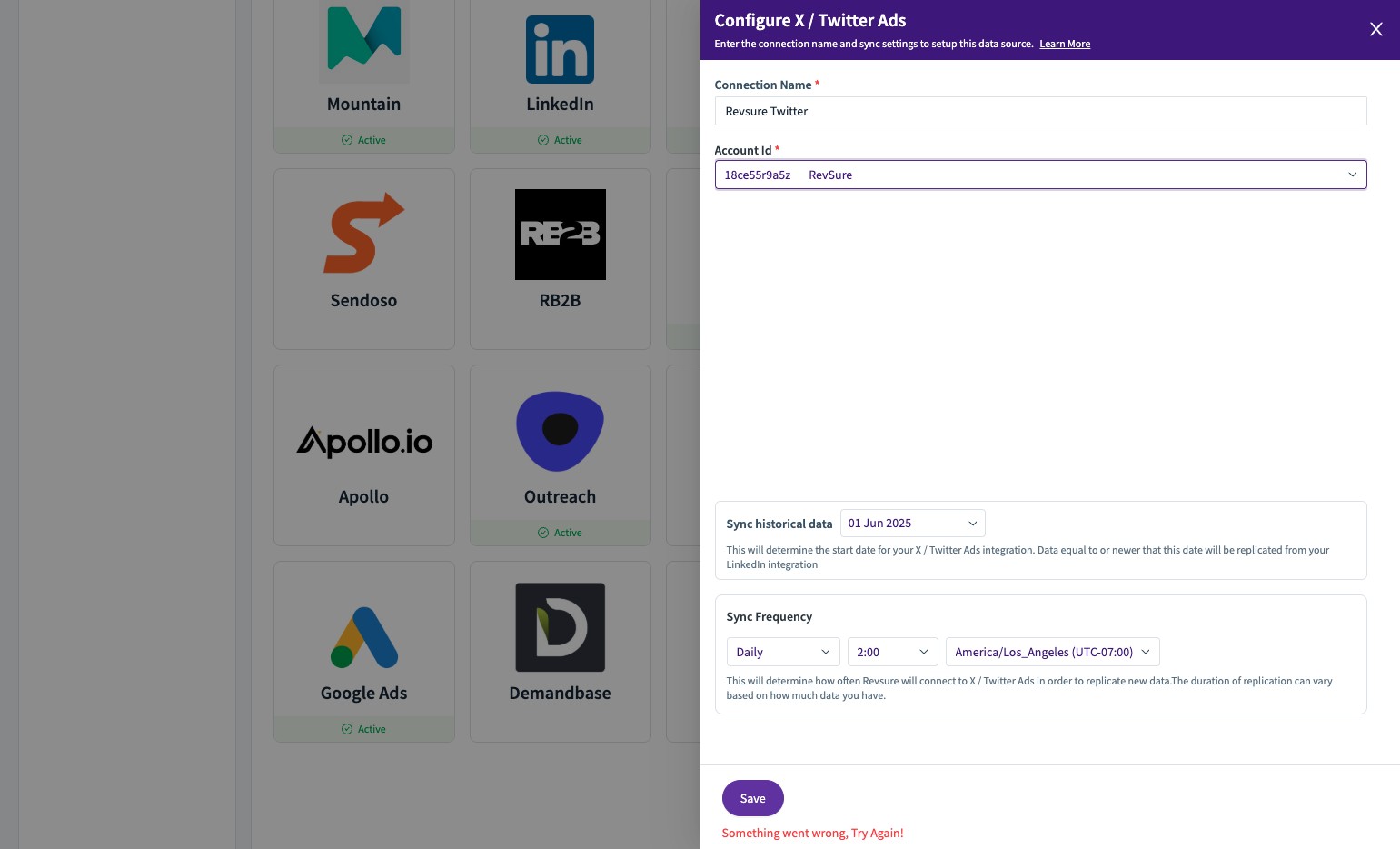1400x849 pixels.
Task: Open the Account Id dropdown
Action: point(1040,175)
